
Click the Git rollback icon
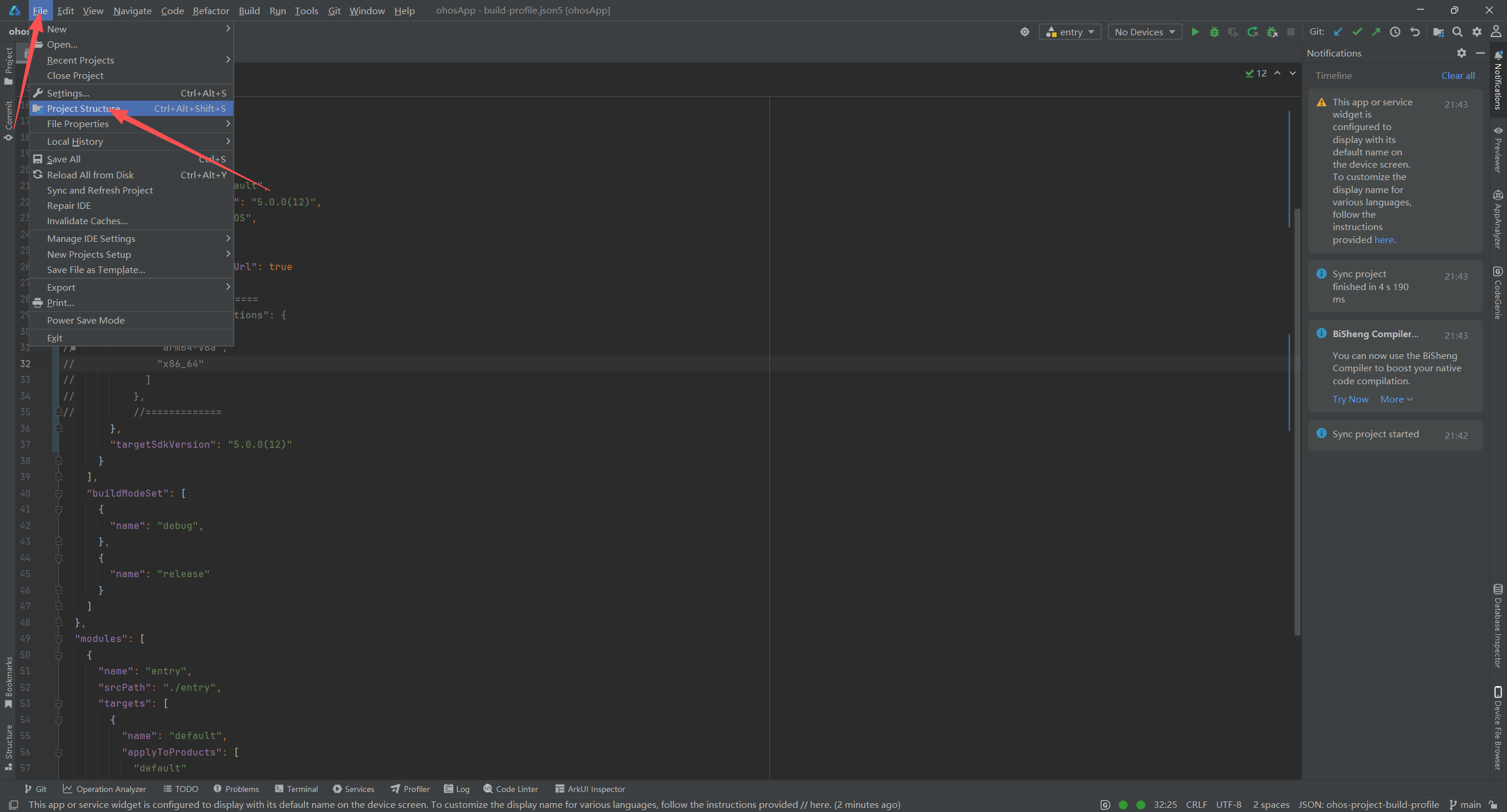[x=1415, y=32]
